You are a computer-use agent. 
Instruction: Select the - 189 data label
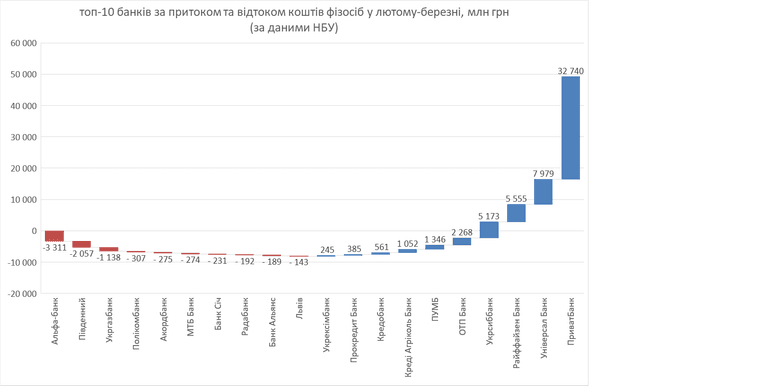[x=272, y=262]
